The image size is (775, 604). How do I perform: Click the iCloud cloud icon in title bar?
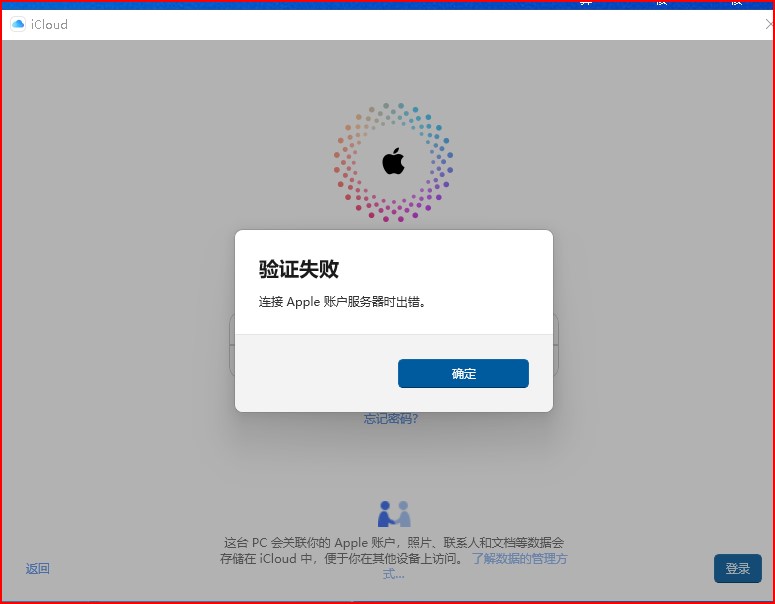pos(18,24)
